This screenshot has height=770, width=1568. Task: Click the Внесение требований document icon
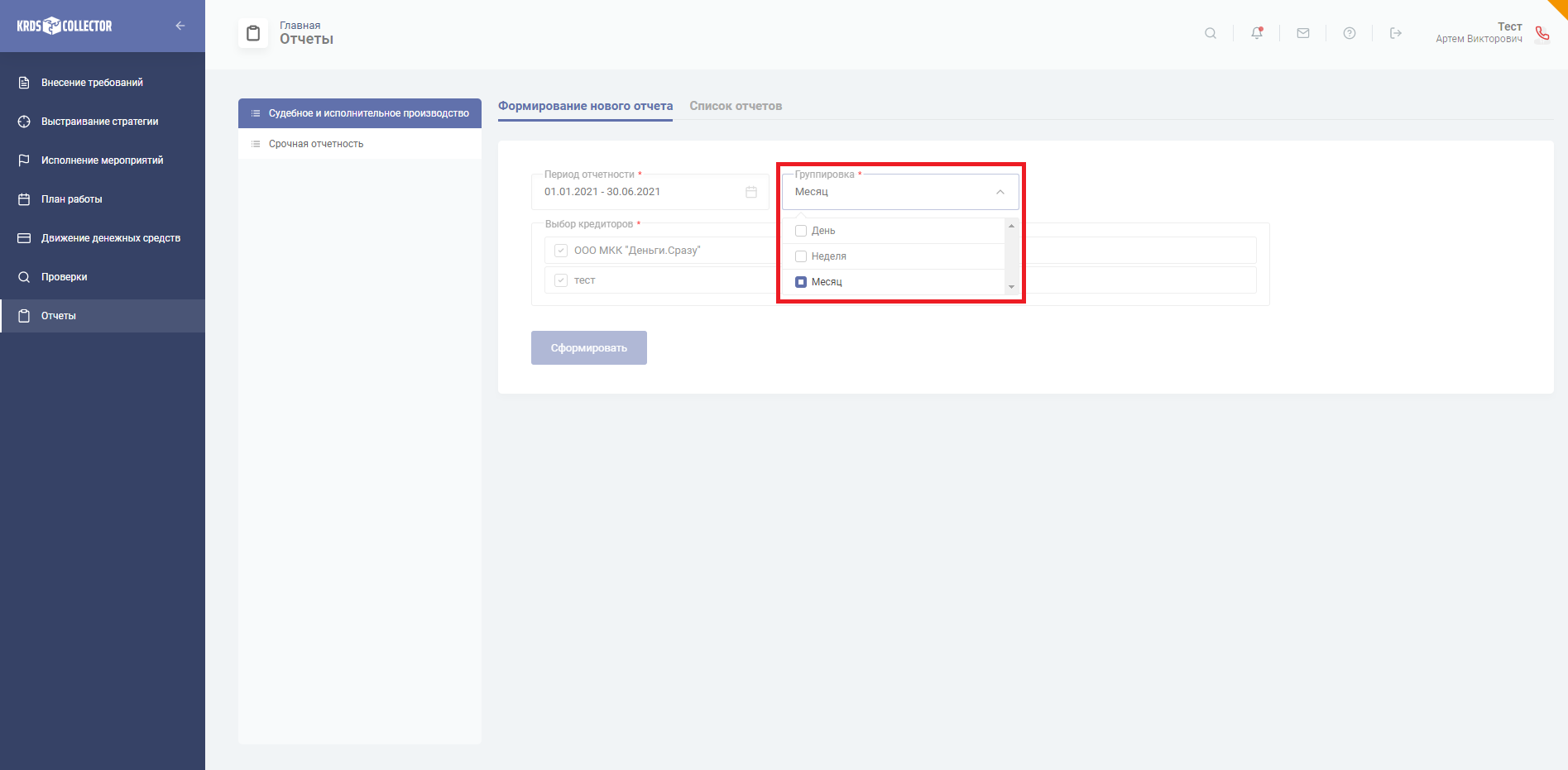pos(24,83)
